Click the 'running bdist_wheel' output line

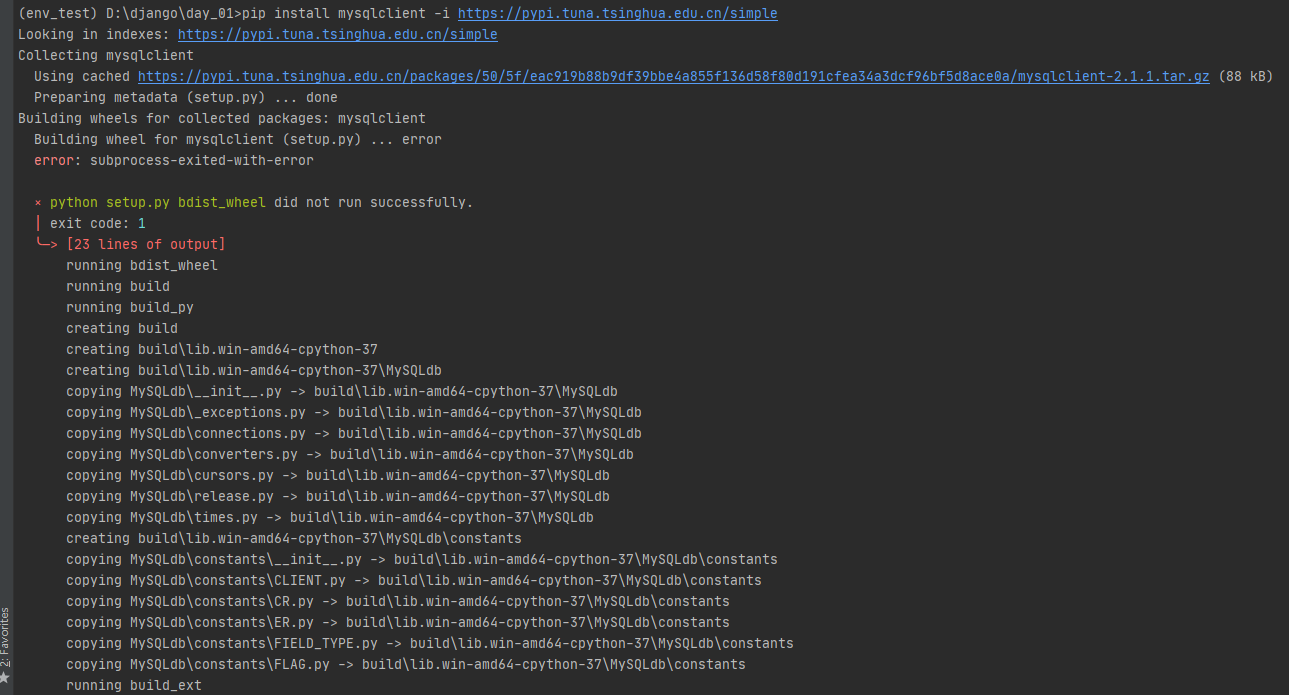[142, 265]
